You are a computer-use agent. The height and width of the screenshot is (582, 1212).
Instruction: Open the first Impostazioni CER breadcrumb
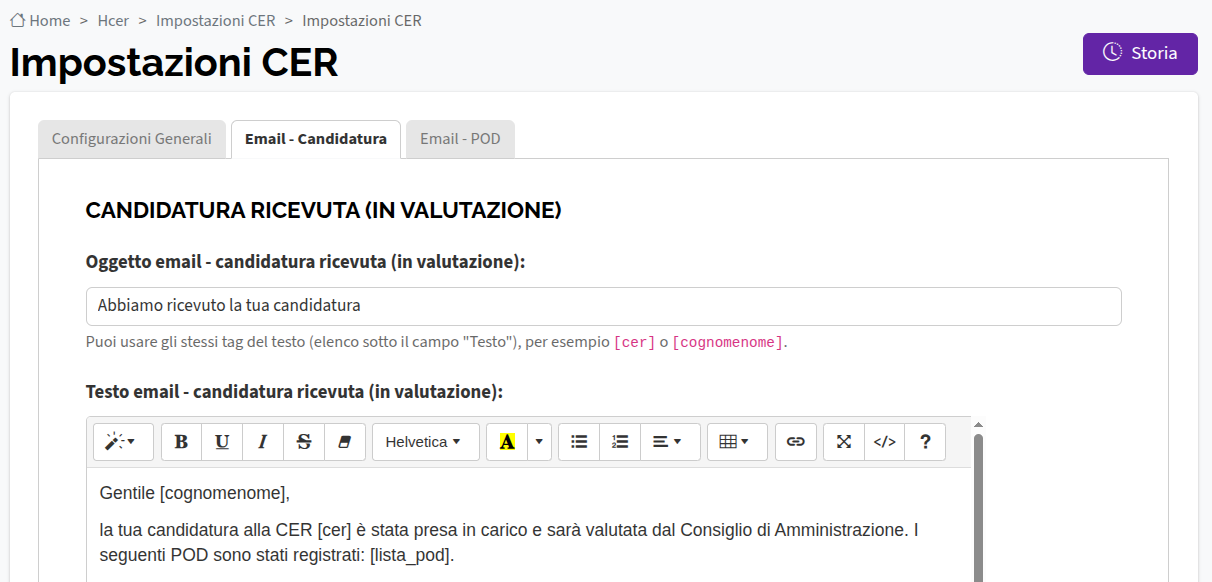(x=216, y=20)
